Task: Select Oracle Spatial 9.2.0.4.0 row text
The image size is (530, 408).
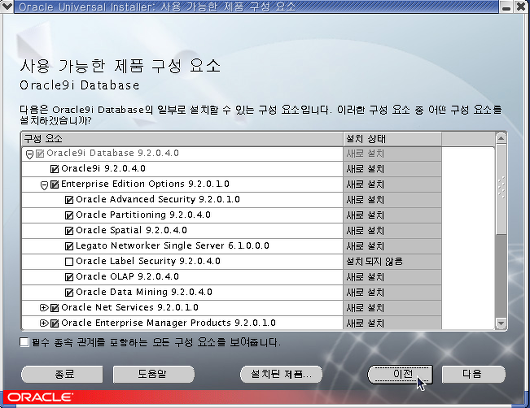Action: click(x=131, y=230)
